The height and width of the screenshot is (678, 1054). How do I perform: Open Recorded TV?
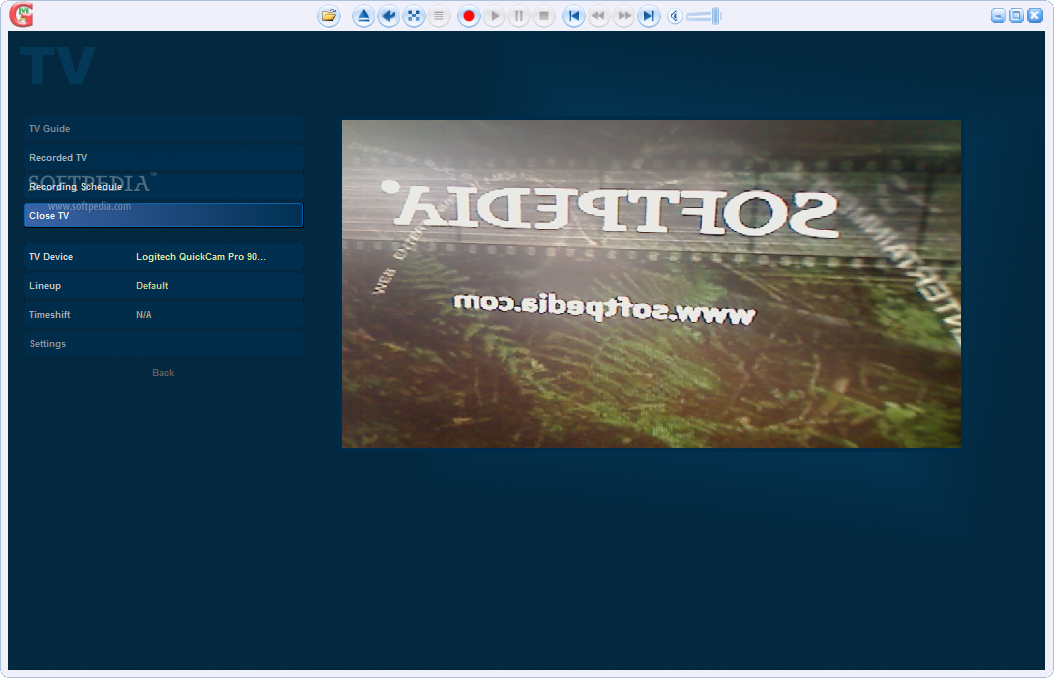coord(163,157)
